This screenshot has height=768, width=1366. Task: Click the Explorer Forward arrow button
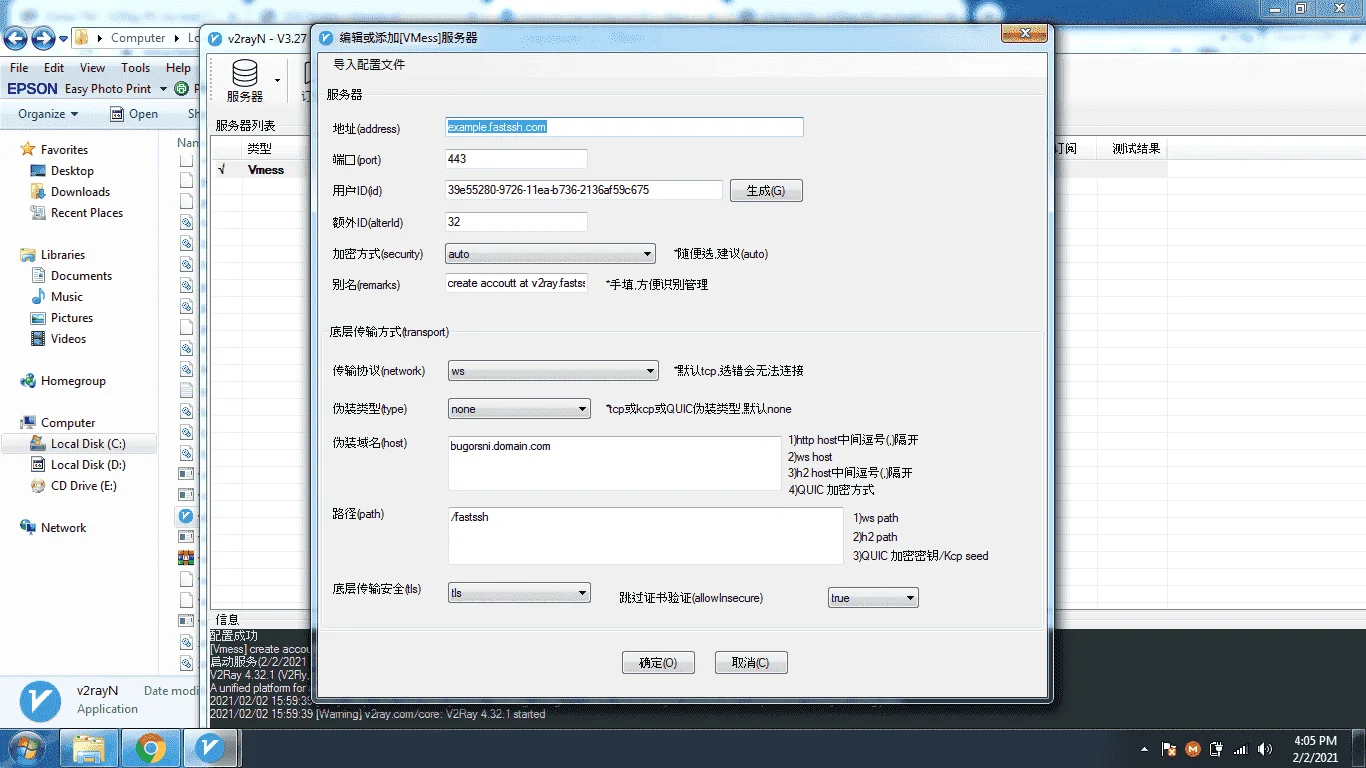coord(43,39)
